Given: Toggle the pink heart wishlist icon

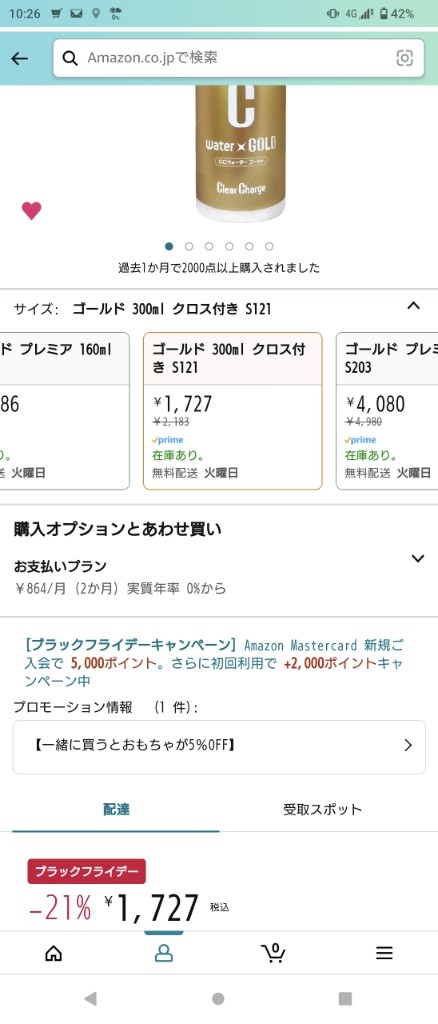Looking at the screenshot, I should (x=31, y=210).
